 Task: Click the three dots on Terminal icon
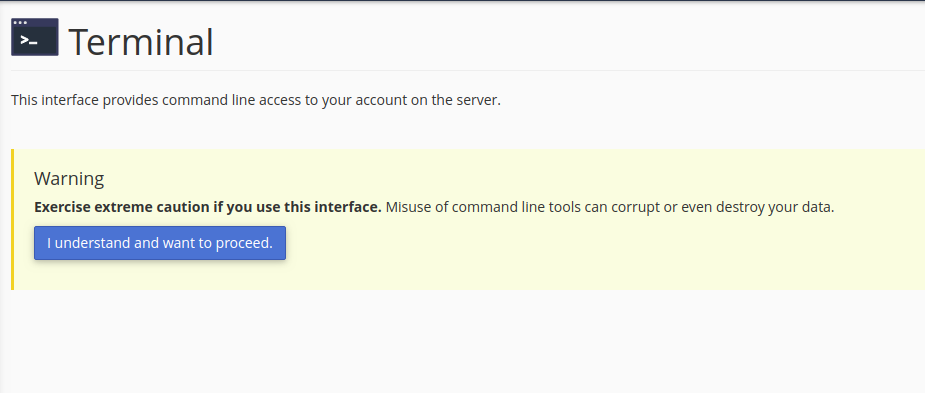(21, 23)
